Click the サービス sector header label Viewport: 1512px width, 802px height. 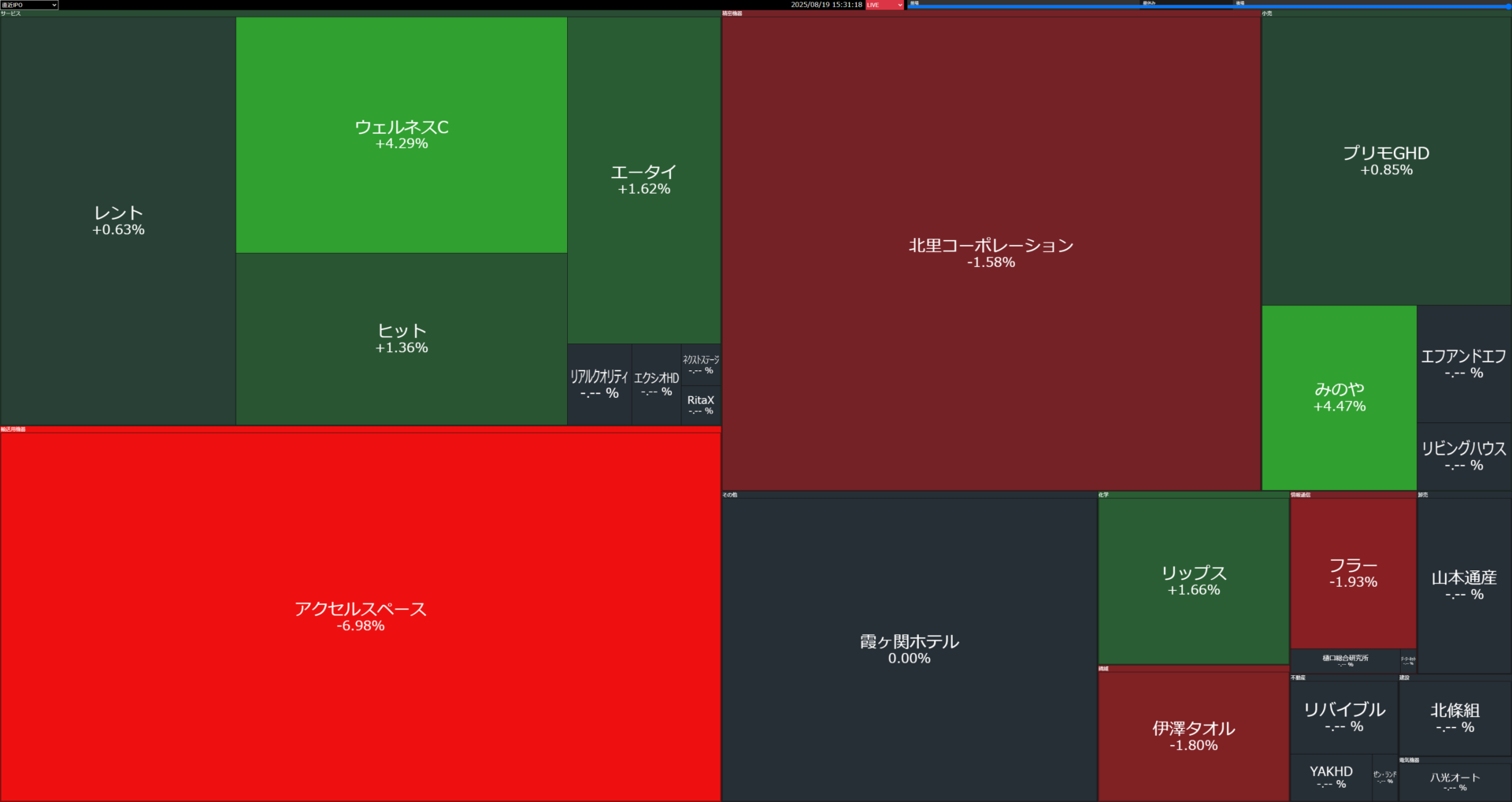11,13
